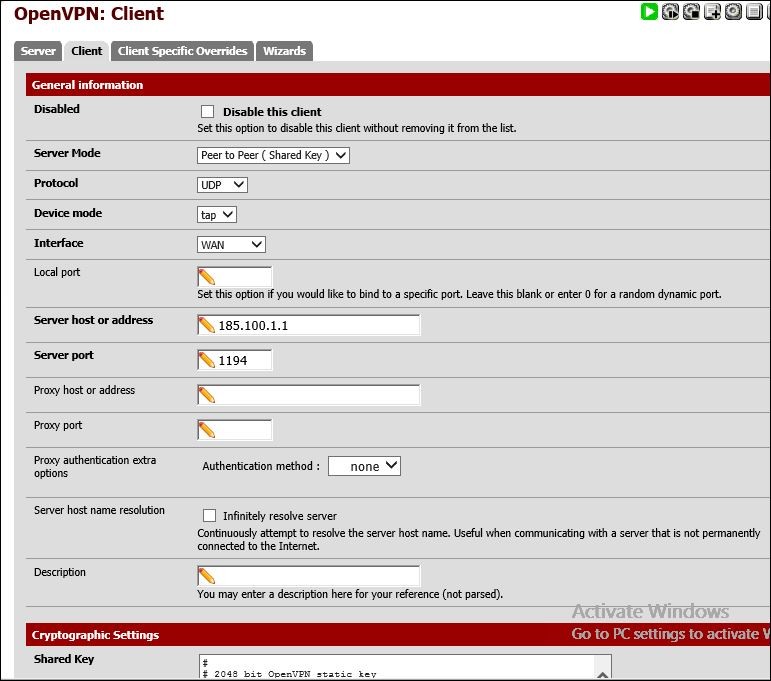Viewport: 771px width, 681px height.
Task: Click the green service running status icon
Action: click(650, 12)
